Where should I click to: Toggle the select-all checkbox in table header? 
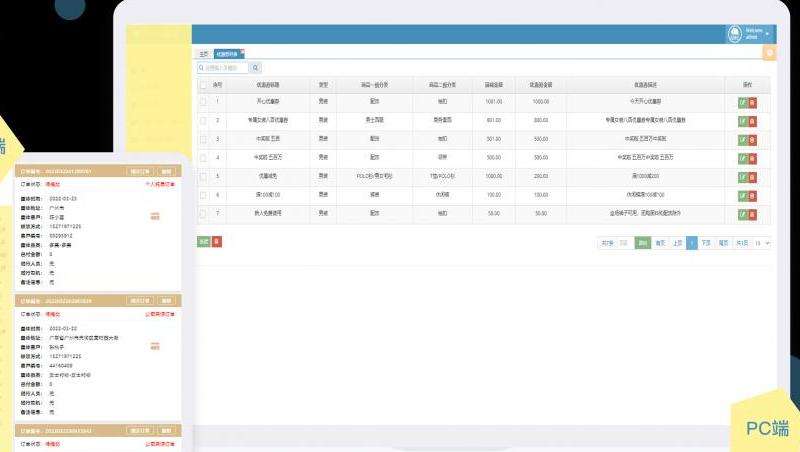tap(203, 85)
